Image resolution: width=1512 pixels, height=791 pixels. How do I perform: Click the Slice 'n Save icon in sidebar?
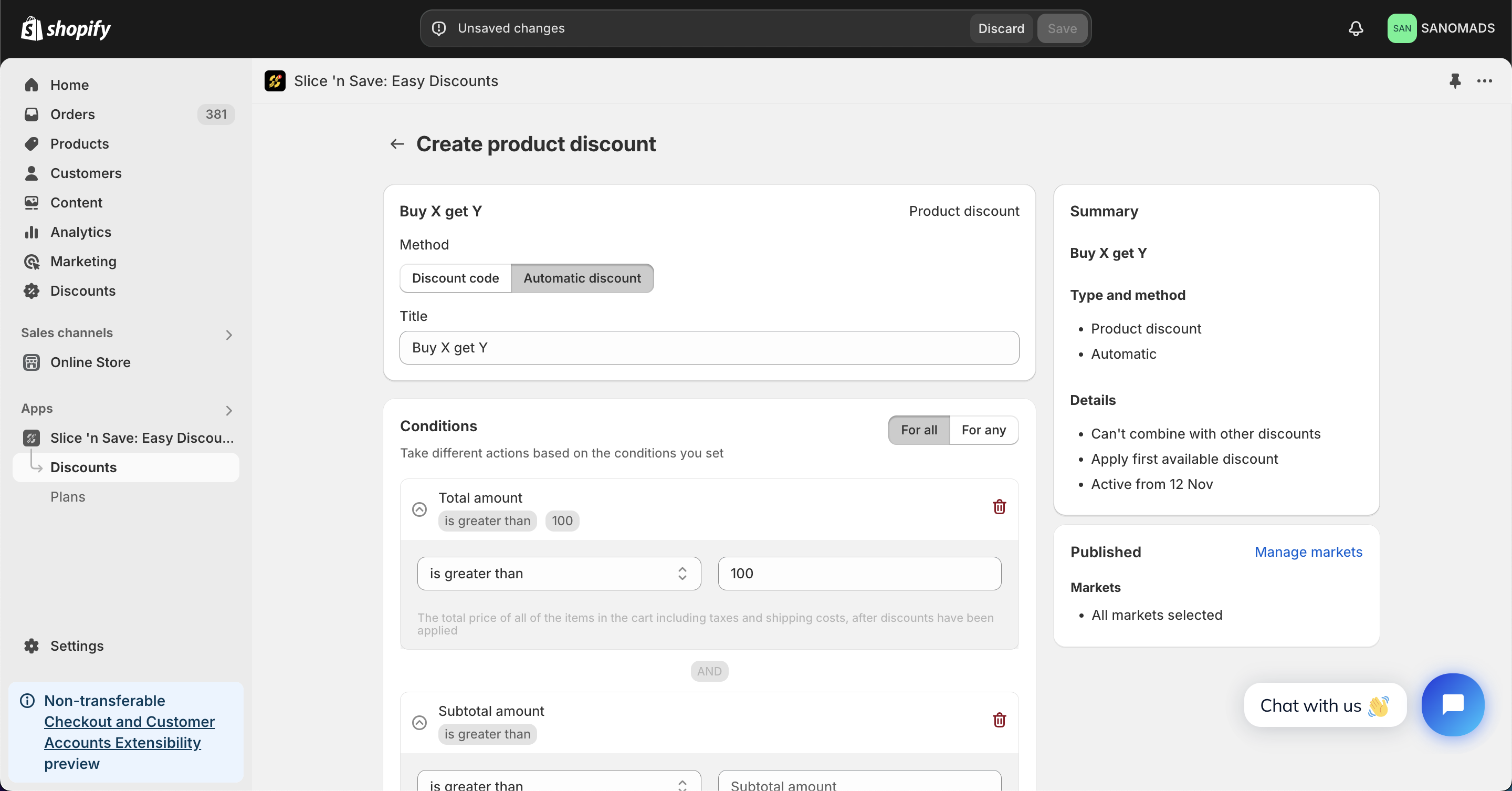31,438
